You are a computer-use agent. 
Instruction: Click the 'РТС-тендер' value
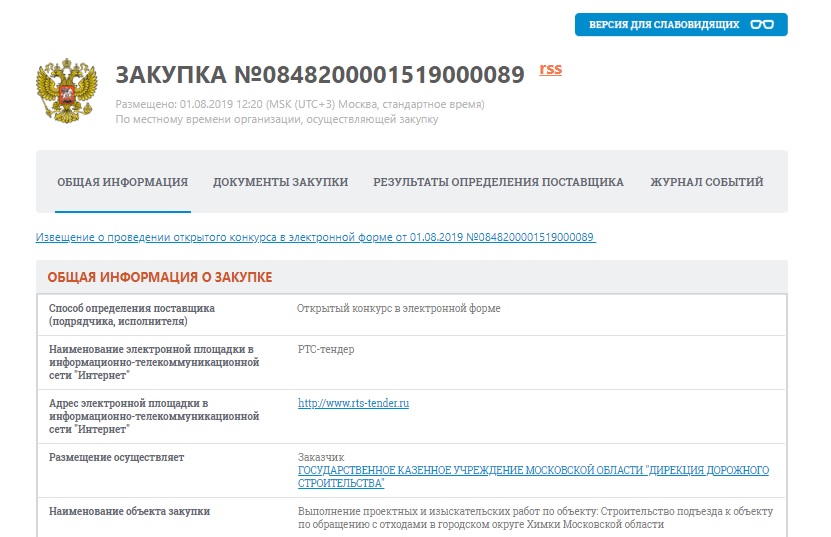coord(326,349)
